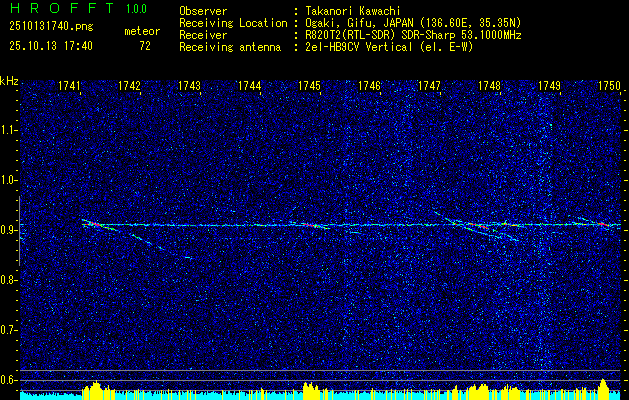Click the 1743 time marker

pyautogui.click(x=189, y=86)
